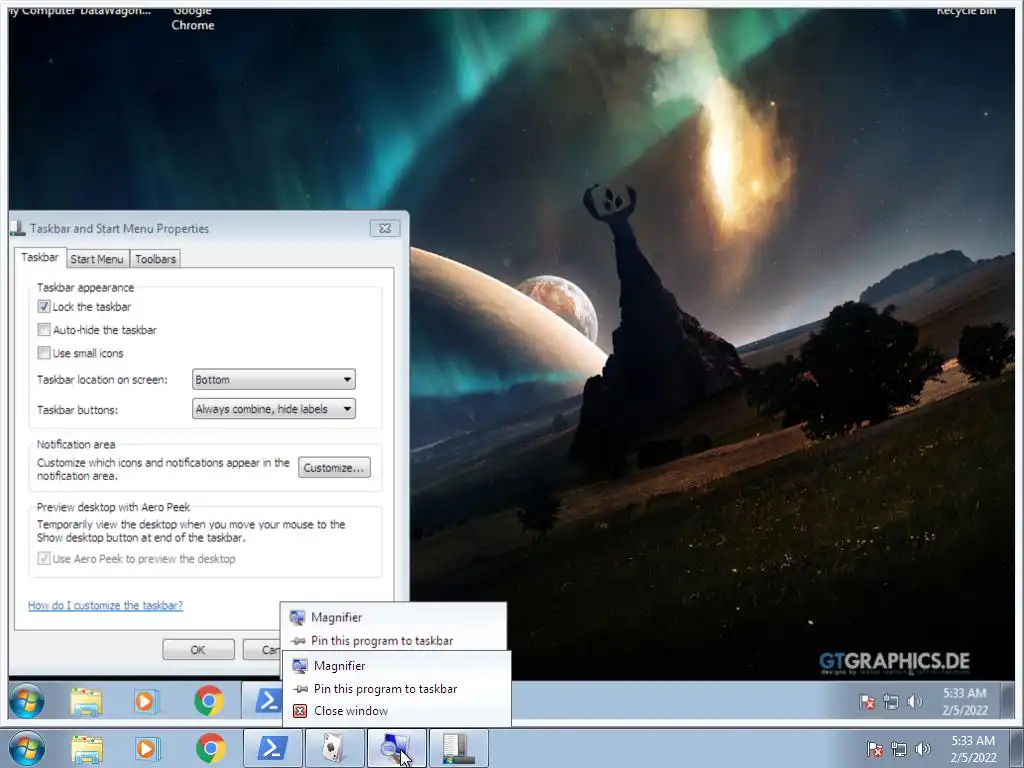Click Media Player icon in magnified upper taskbar
Image resolution: width=1024 pixels, height=768 pixels.
[x=146, y=701]
